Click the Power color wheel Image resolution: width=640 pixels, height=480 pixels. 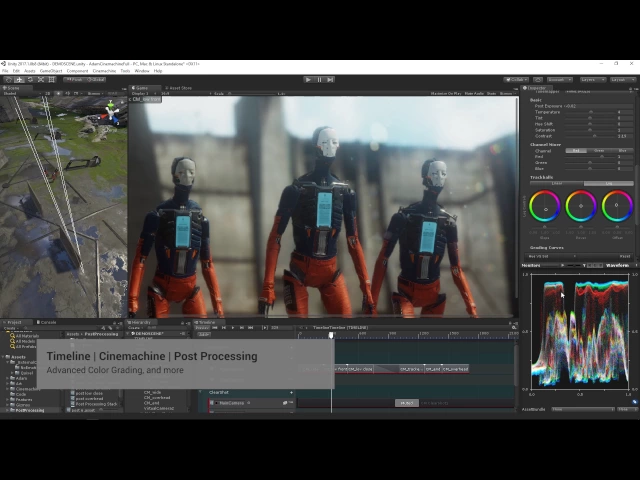click(581, 207)
